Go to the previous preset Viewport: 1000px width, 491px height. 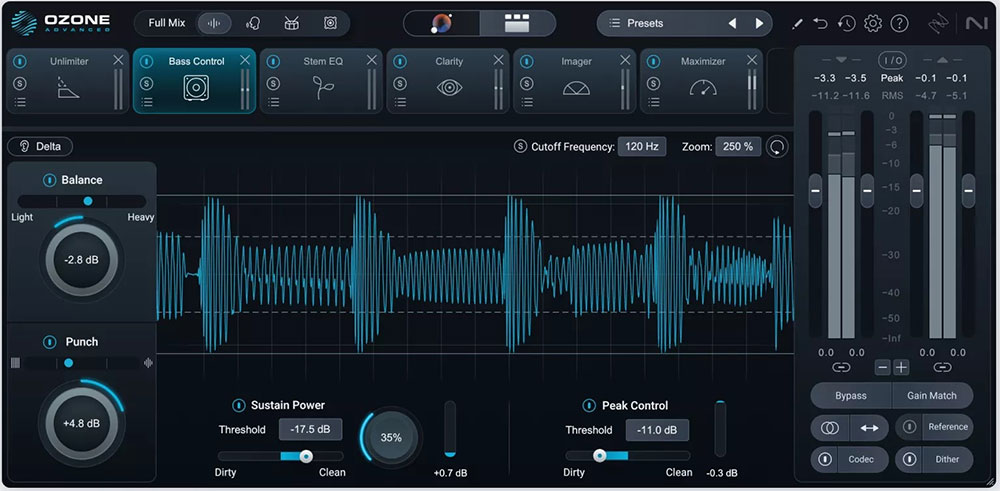click(x=732, y=24)
